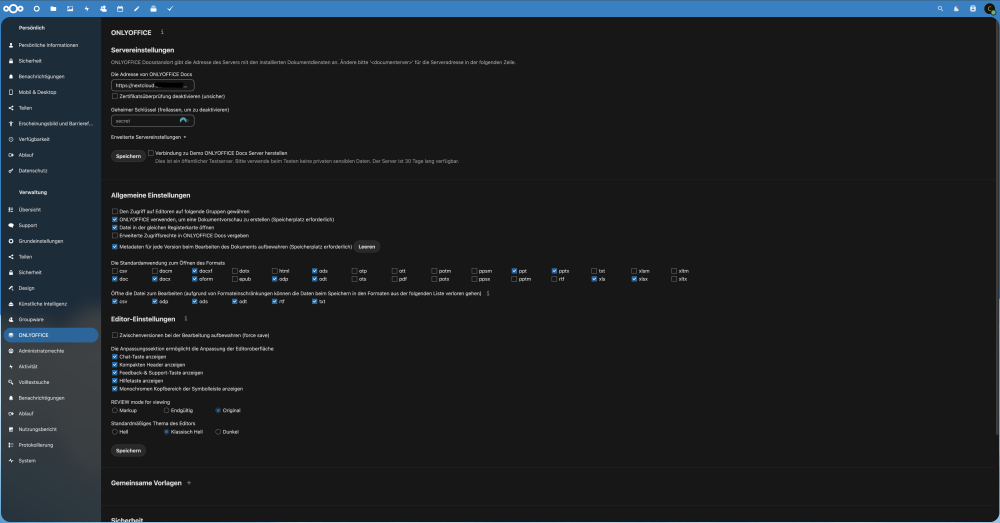
Task: Toggle Erweiterte Zugriffsrechte in ONLYOFFICE Docs vergeben
Action: point(115,235)
